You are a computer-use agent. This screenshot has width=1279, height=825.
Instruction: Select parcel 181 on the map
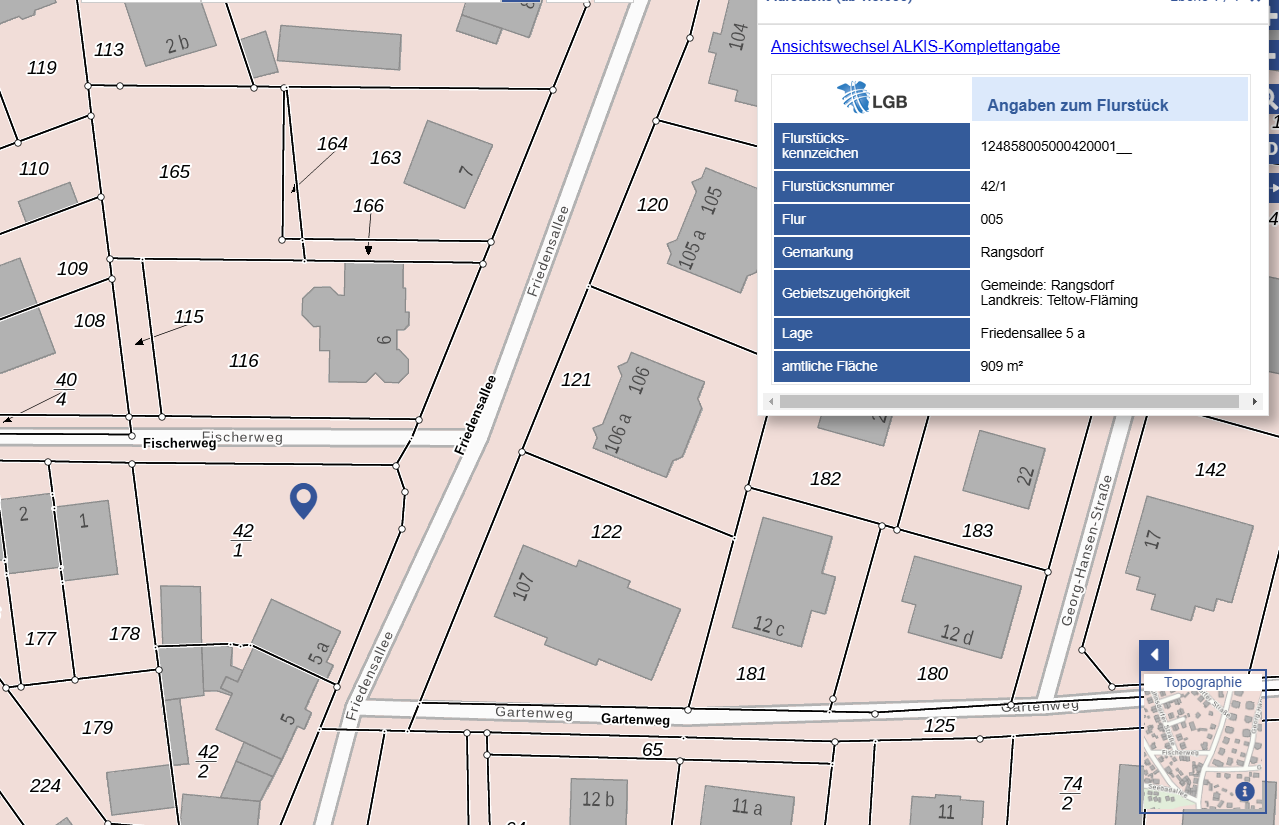coord(751,673)
